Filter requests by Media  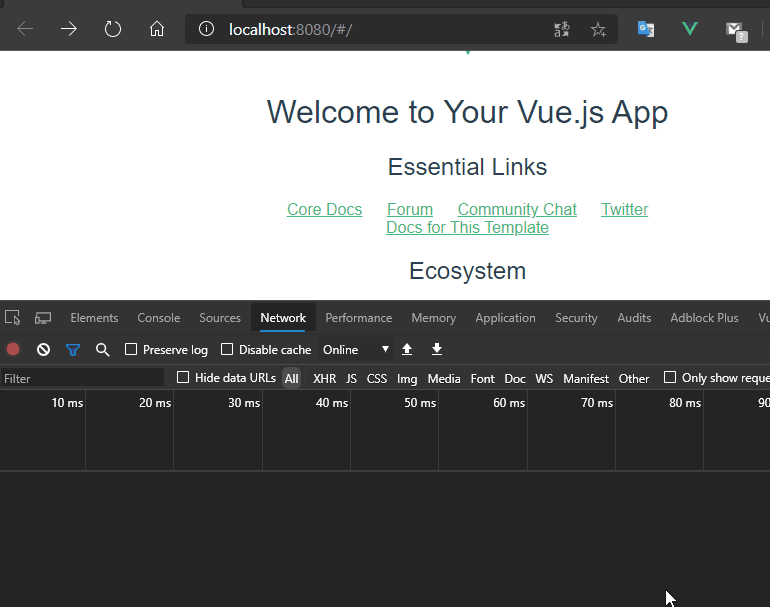(x=444, y=379)
